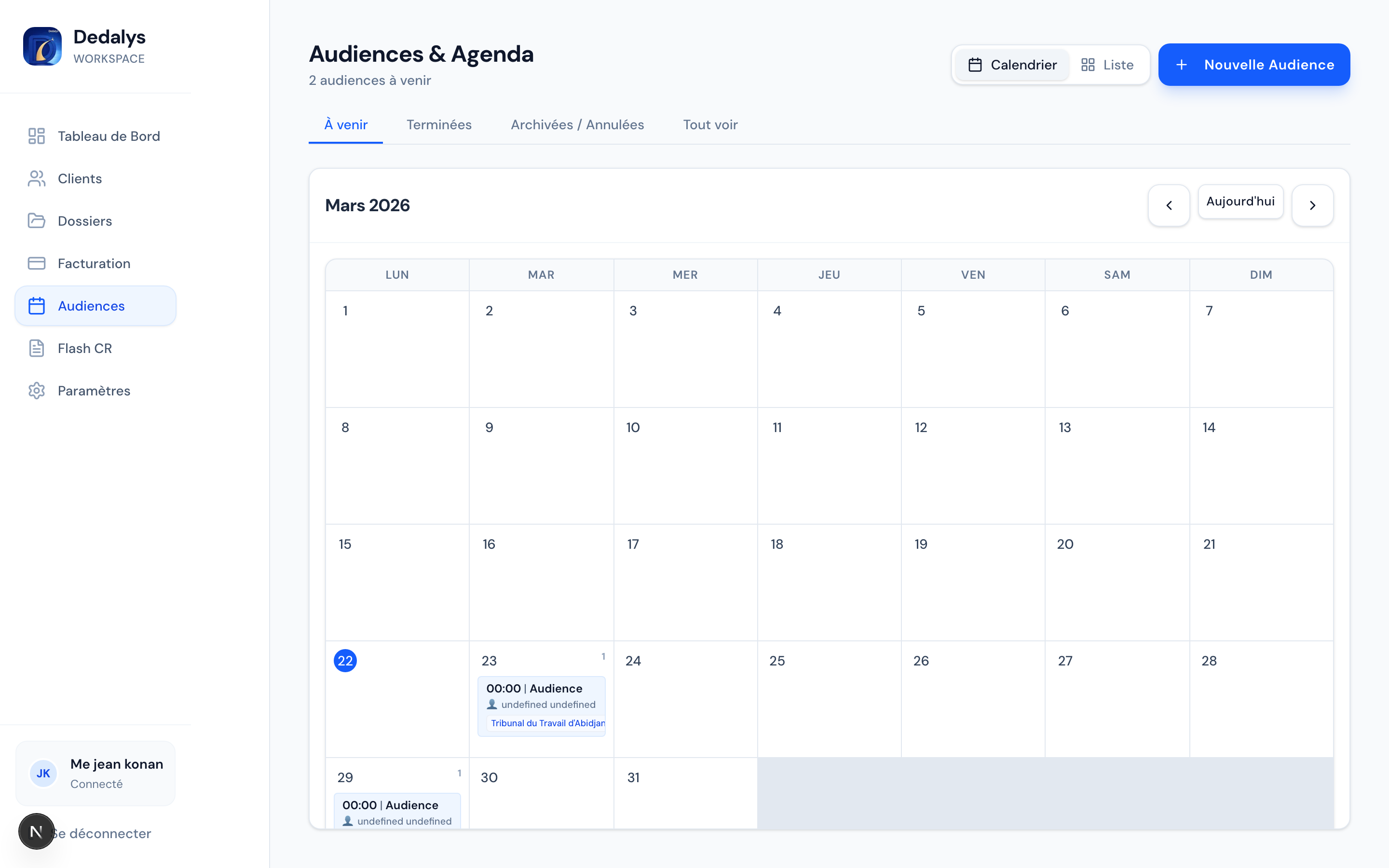
Task: Switch to the Terminées tab
Action: point(439,124)
